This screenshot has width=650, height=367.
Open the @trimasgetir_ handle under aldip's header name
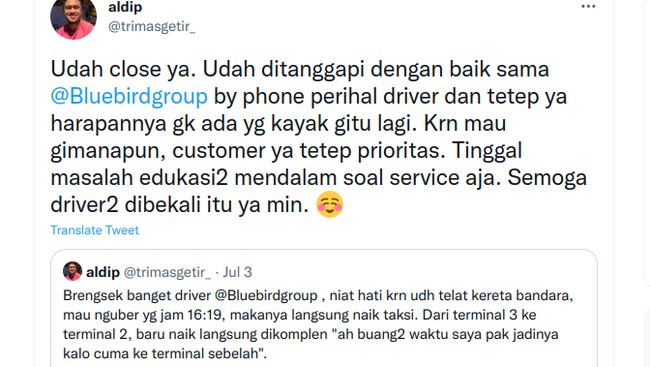(151, 27)
